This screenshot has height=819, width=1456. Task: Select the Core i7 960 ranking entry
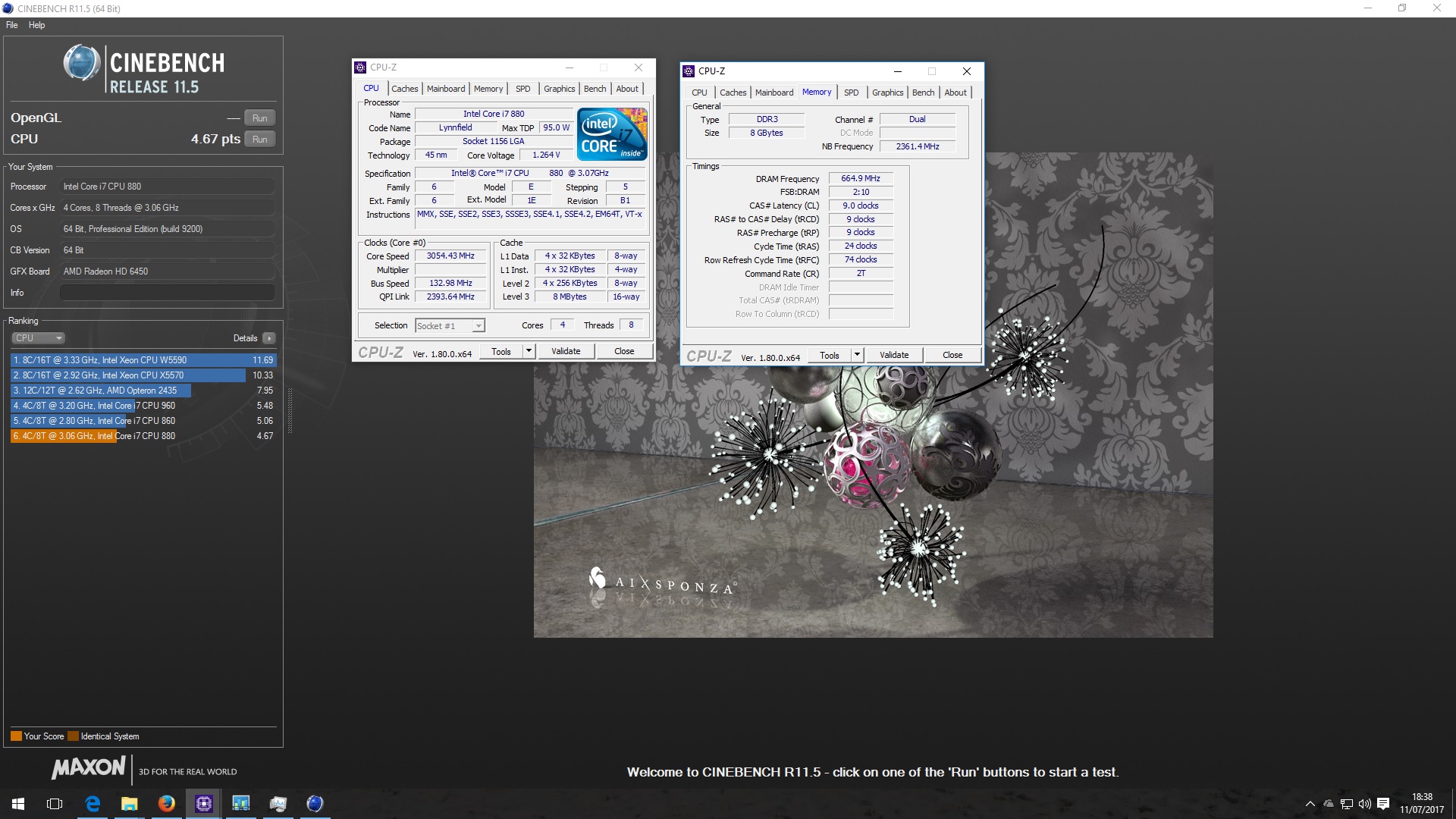[x=143, y=406]
